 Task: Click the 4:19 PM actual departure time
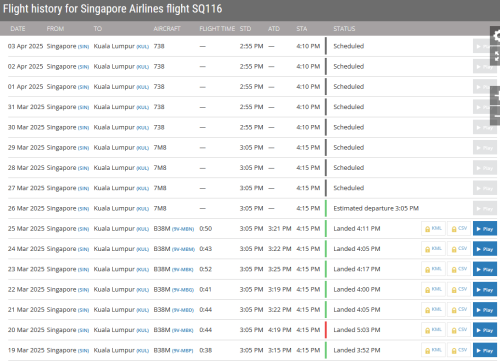click(x=280, y=330)
